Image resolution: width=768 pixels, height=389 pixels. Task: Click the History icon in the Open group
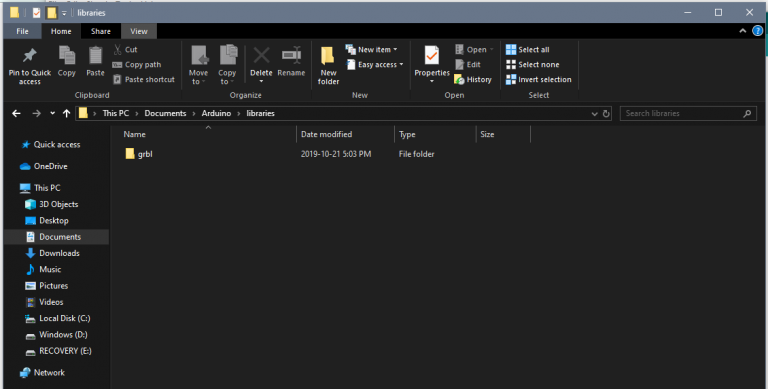tap(459, 79)
